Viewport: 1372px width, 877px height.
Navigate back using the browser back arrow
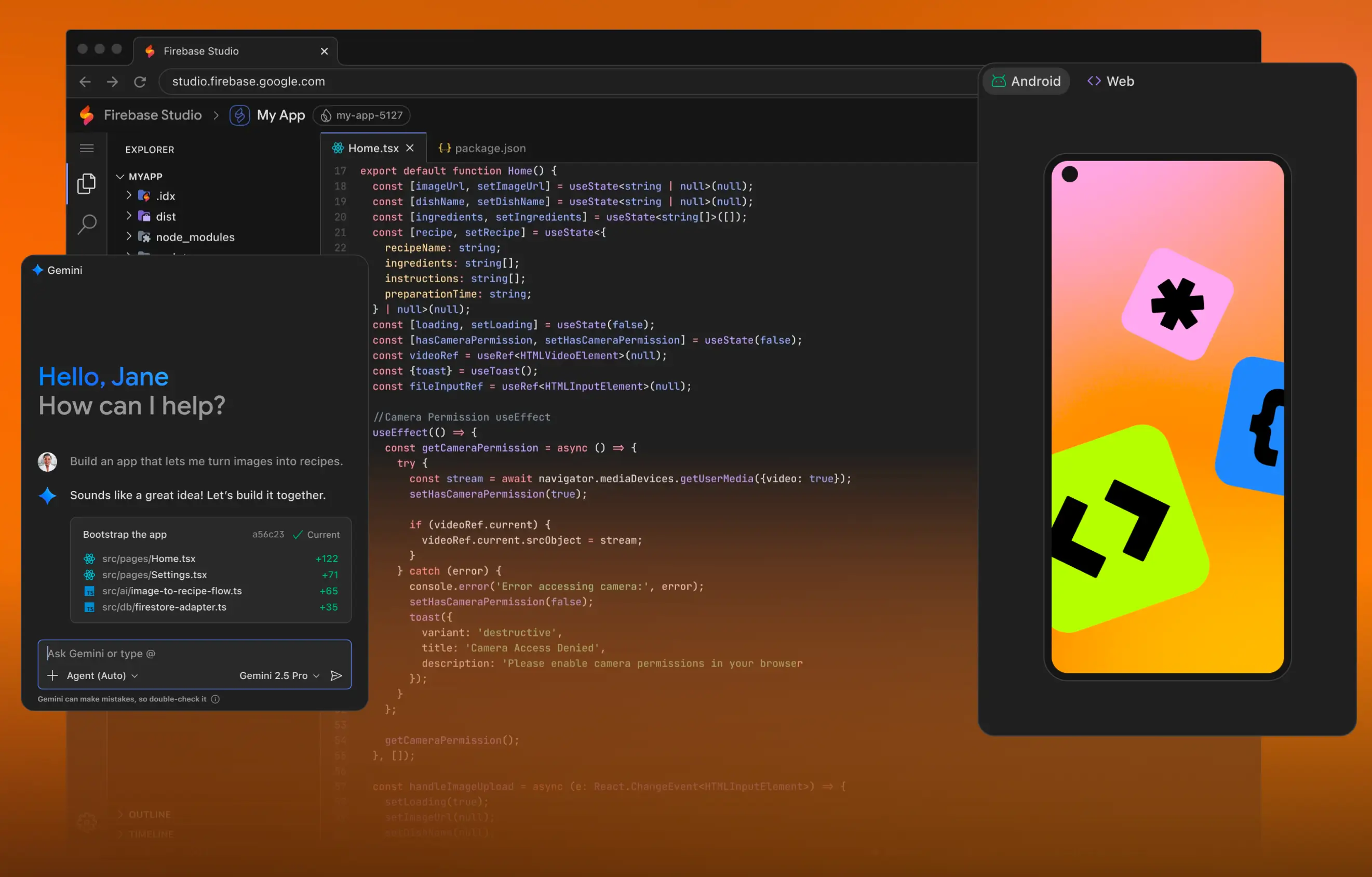84,82
